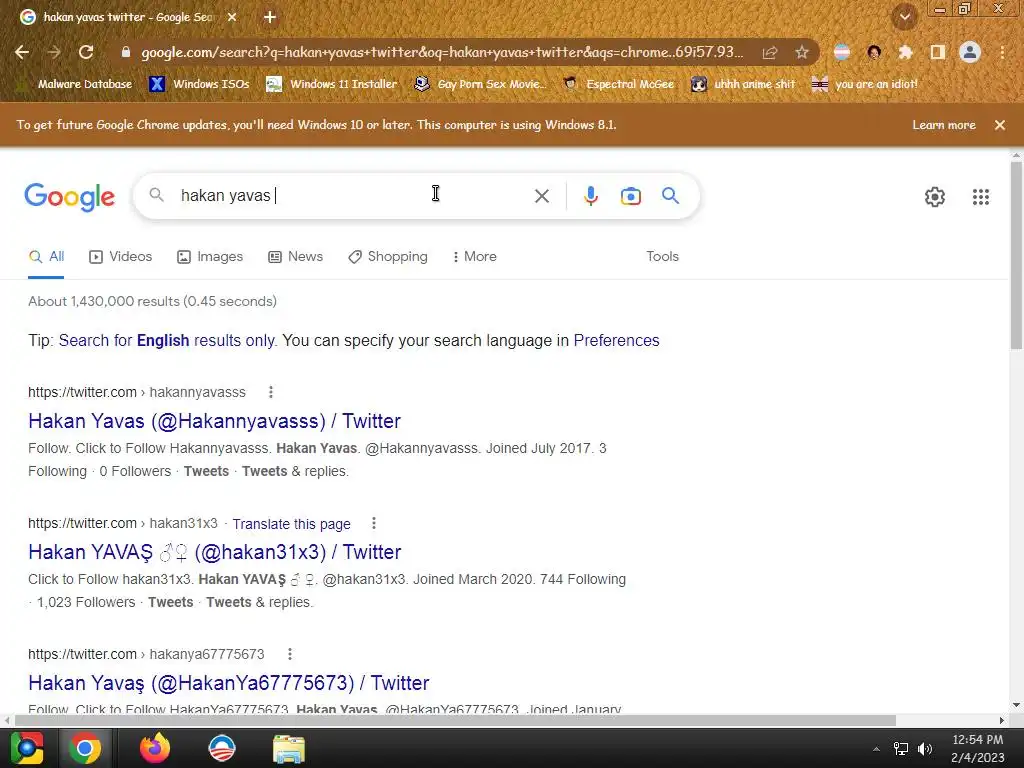This screenshot has width=1024, height=768.
Task: Expand the More search filters
Action: 475,257
